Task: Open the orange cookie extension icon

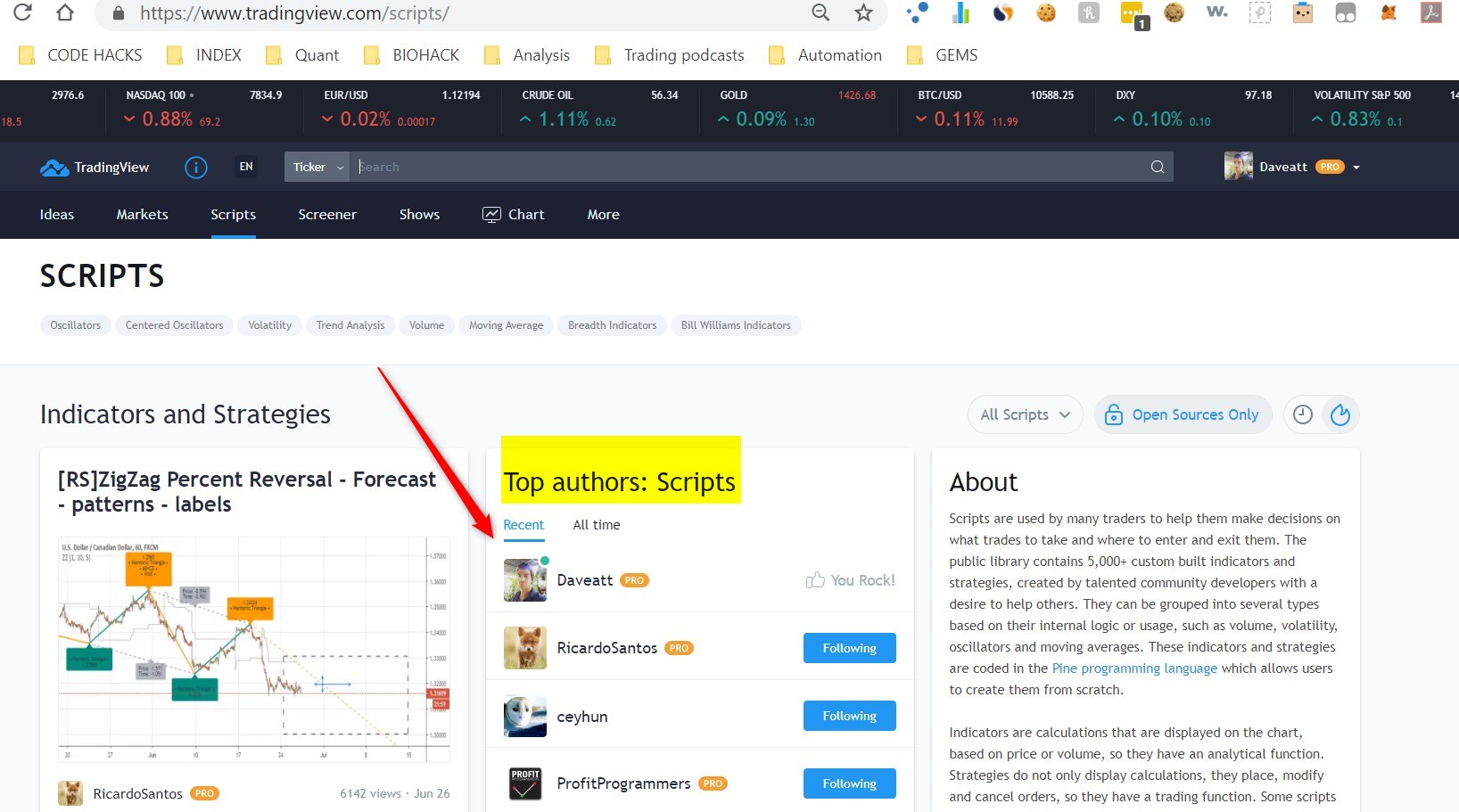Action: [x=1046, y=12]
